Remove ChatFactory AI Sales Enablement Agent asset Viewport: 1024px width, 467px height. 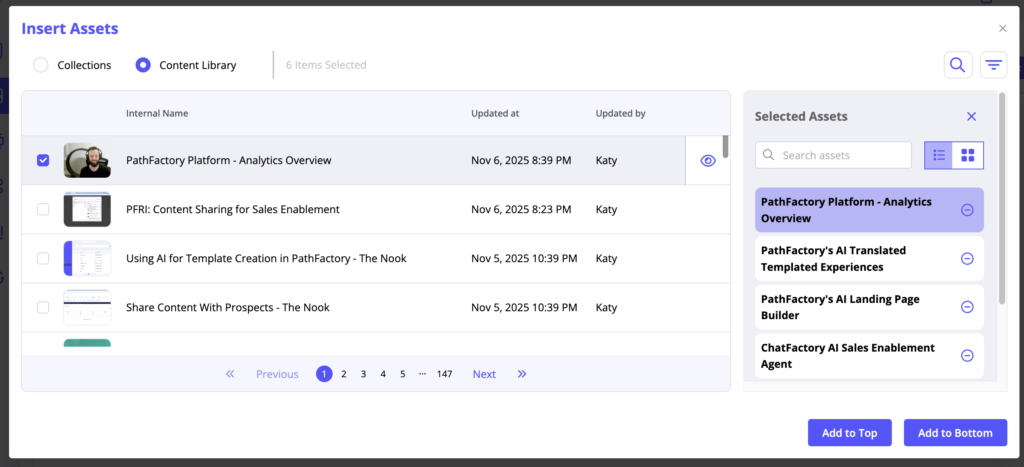click(x=967, y=355)
